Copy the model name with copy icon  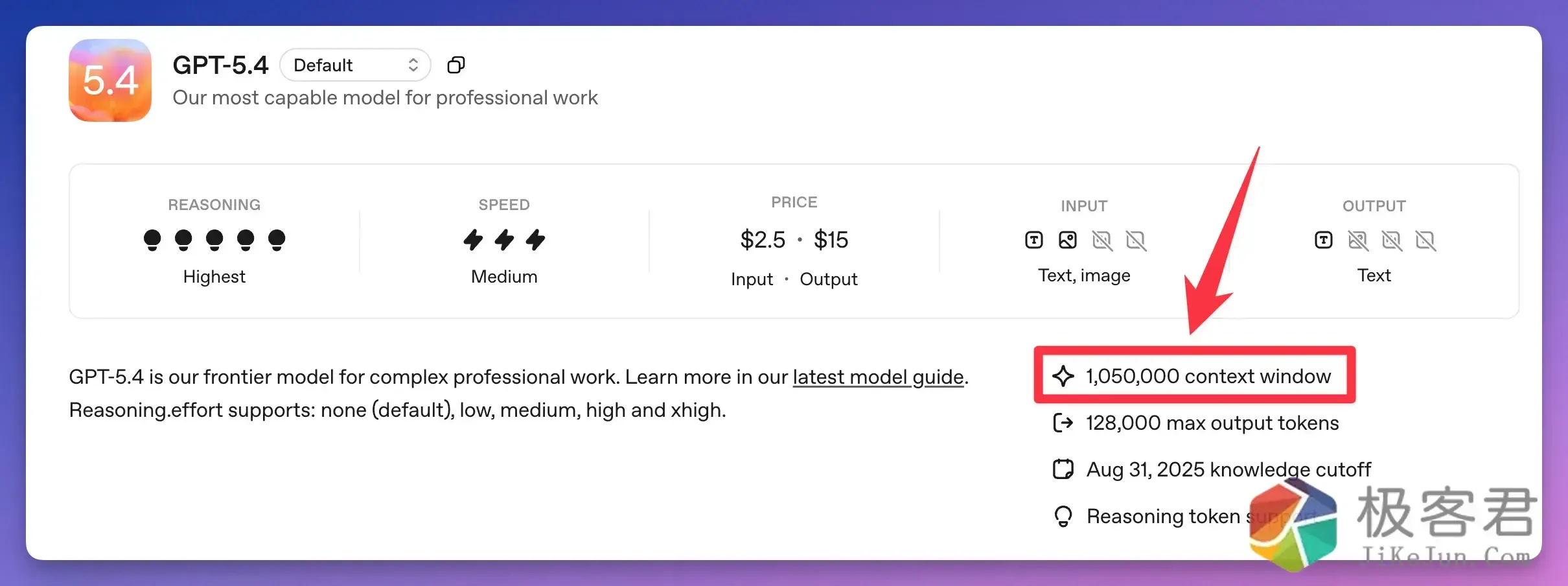456,65
